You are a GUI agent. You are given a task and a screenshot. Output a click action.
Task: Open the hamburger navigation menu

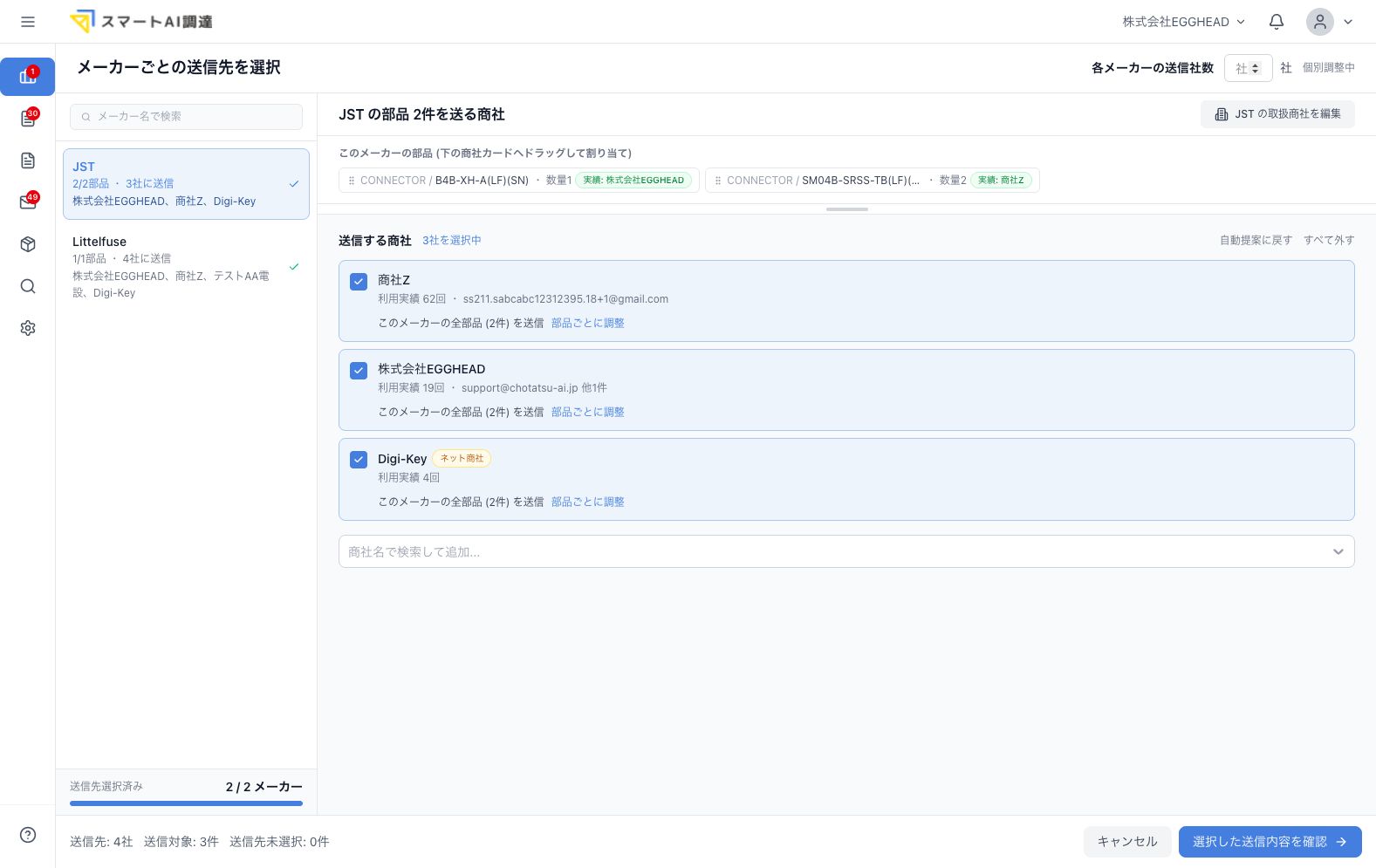pyautogui.click(x=28, y=22)
